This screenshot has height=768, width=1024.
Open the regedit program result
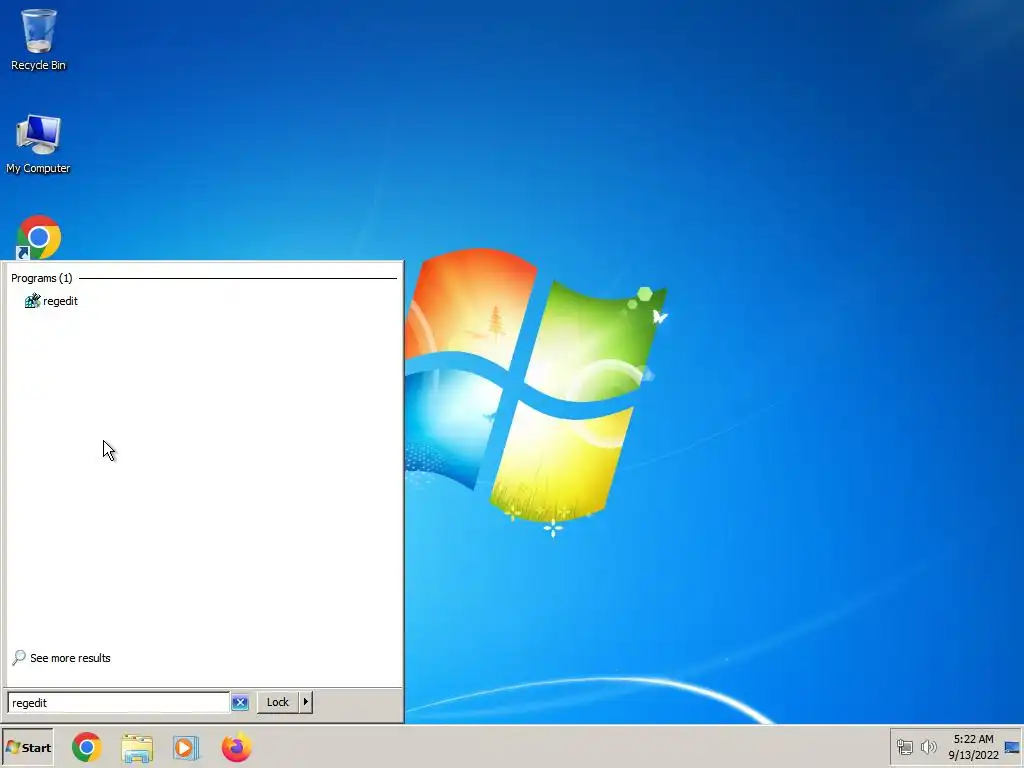(51, 301)
